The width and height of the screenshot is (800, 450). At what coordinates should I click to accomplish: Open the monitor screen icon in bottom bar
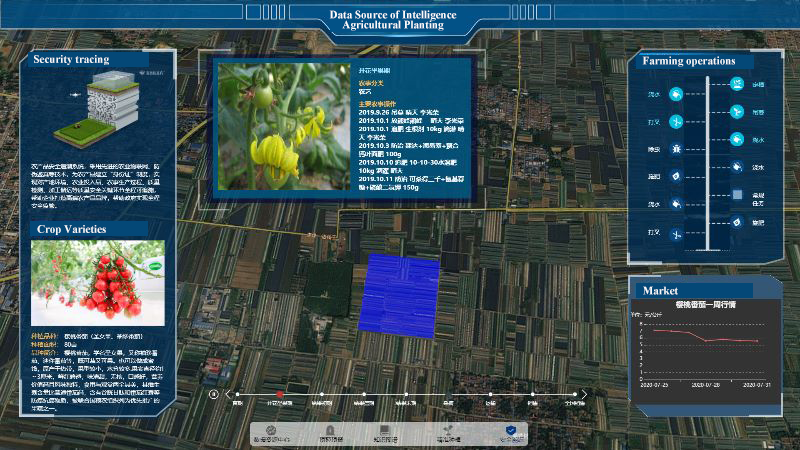[x=385, y=430]
